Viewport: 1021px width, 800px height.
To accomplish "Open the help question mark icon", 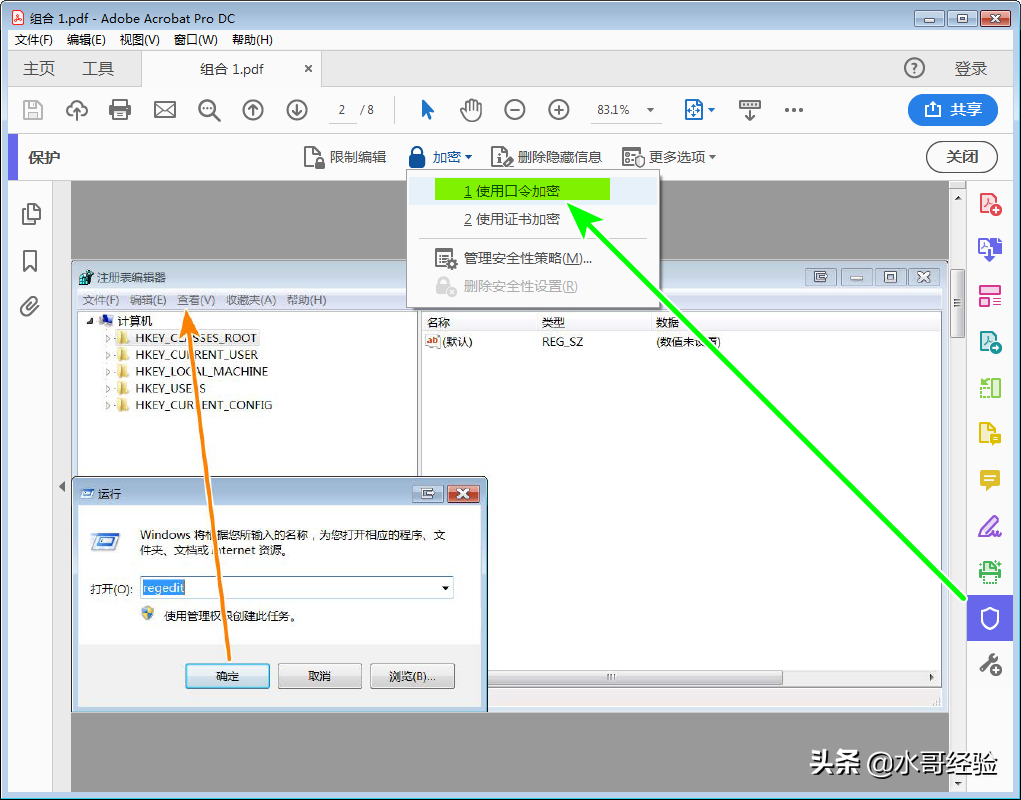I will 914,68.
